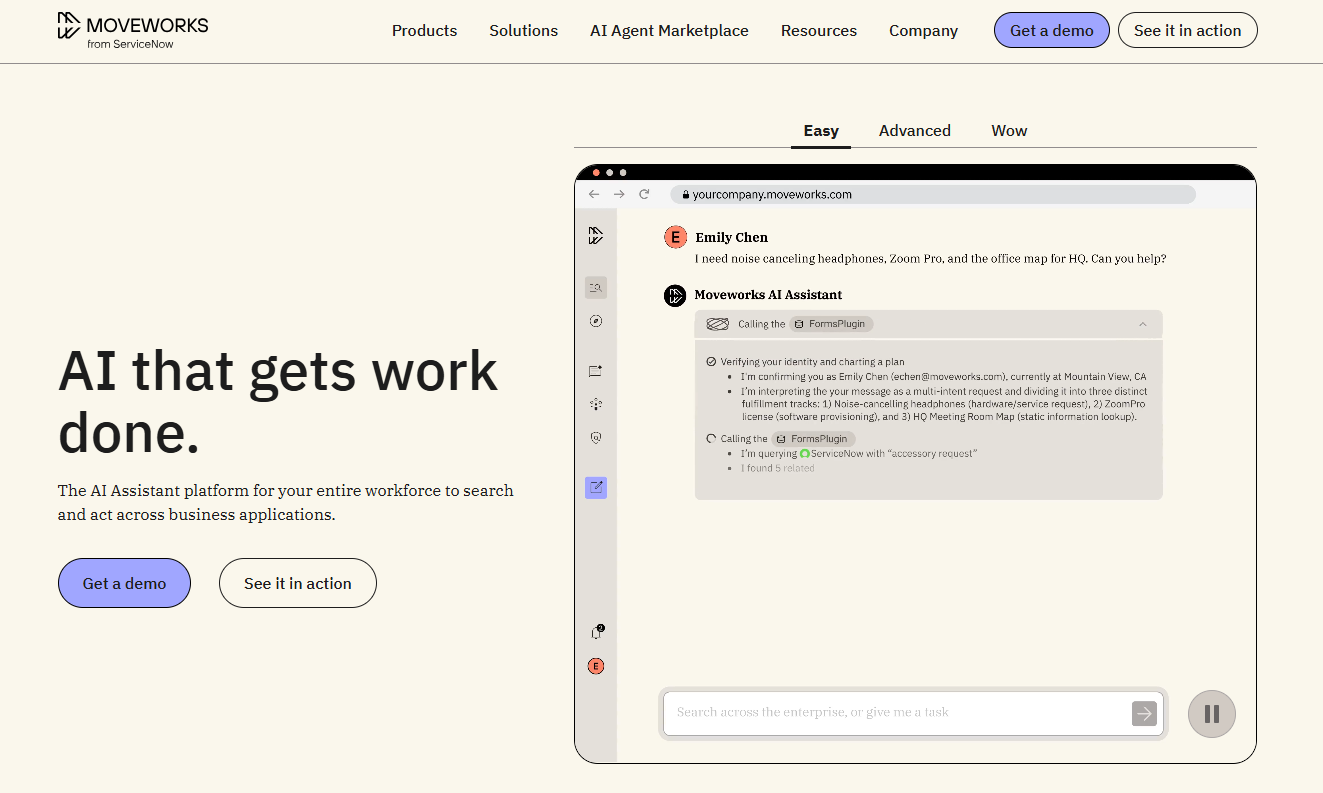Screen dimensions: 1323x793
Task: Click the small E profile avatar in sidebar
Action: click(596, 666)
